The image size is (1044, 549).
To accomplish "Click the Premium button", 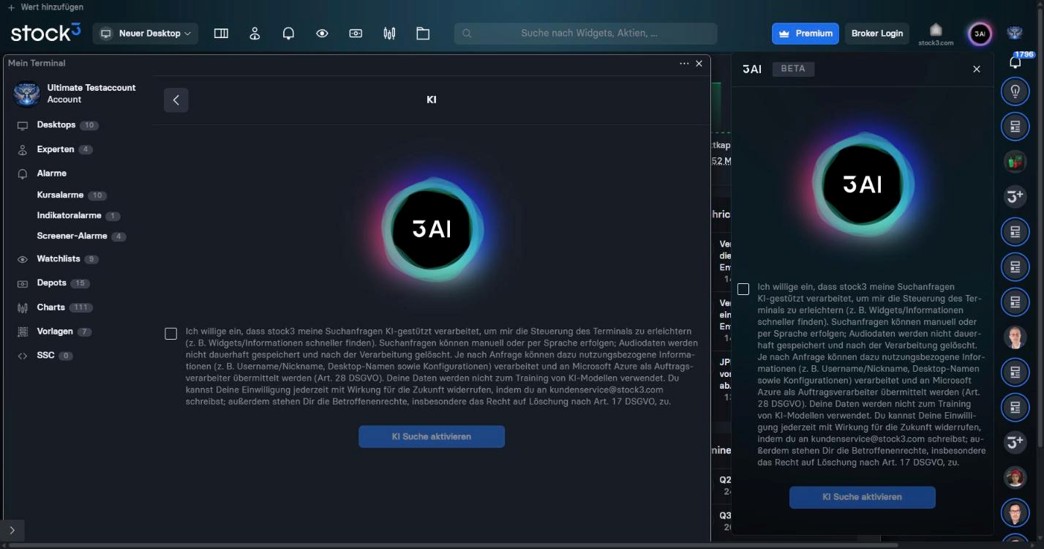I will click(805, 33).
